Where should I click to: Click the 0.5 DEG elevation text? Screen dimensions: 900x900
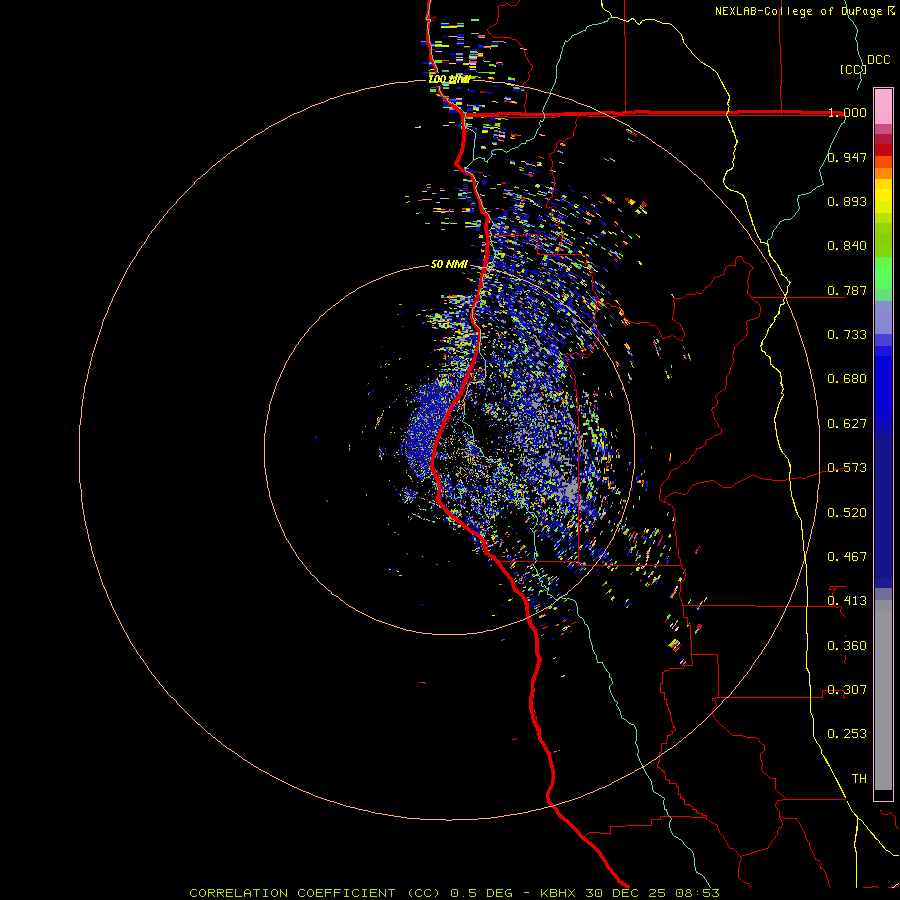pos(481,893)
